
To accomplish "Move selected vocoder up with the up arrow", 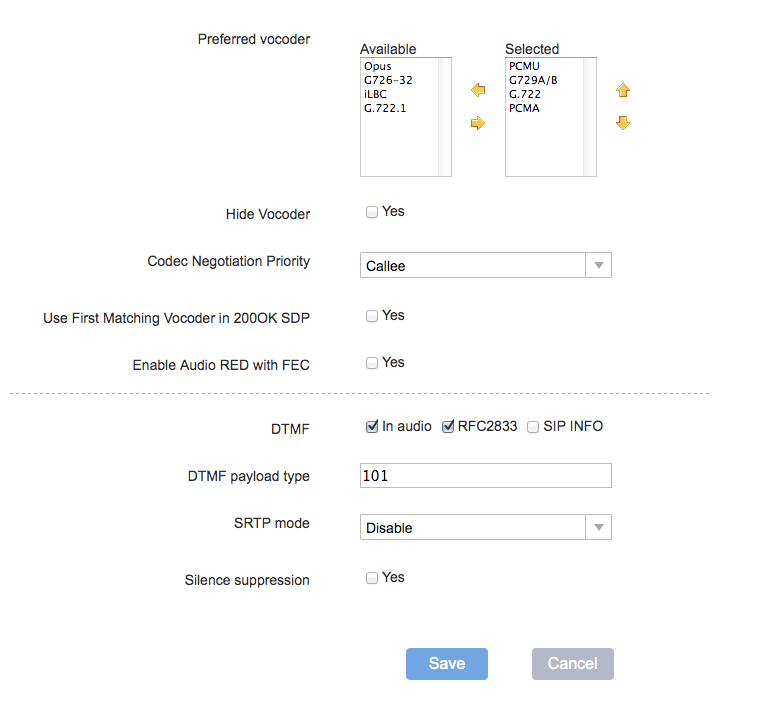I will (x=623, y=90).
